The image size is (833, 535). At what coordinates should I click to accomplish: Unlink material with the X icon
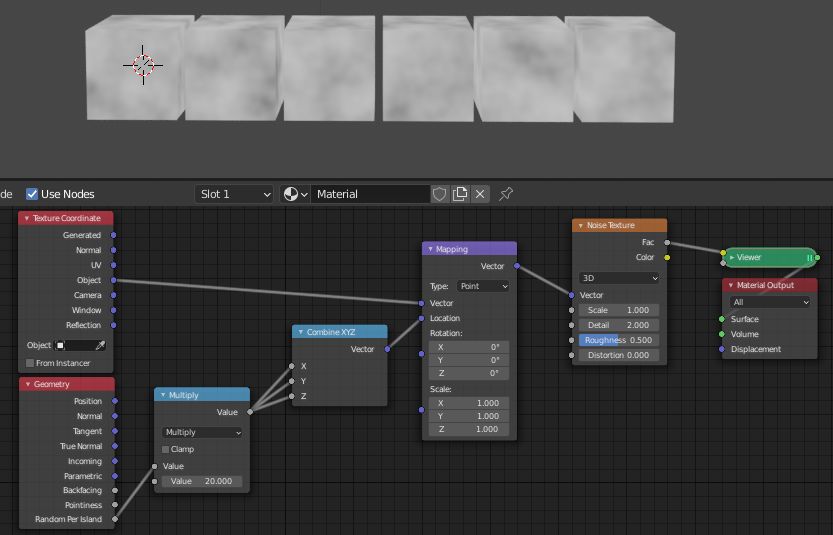click(x=480, y=194)
